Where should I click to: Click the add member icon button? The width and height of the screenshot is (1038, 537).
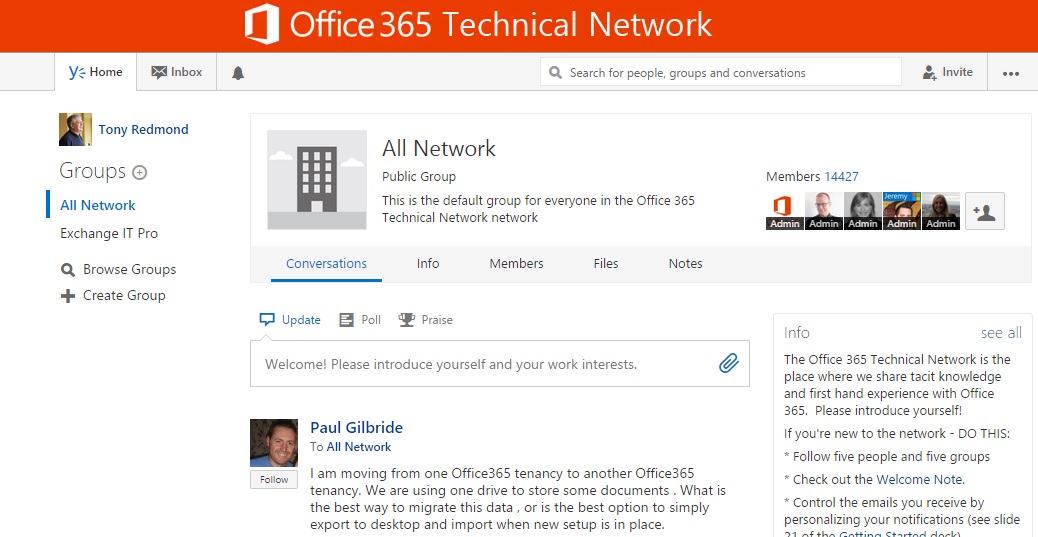[x=984, y=211]
